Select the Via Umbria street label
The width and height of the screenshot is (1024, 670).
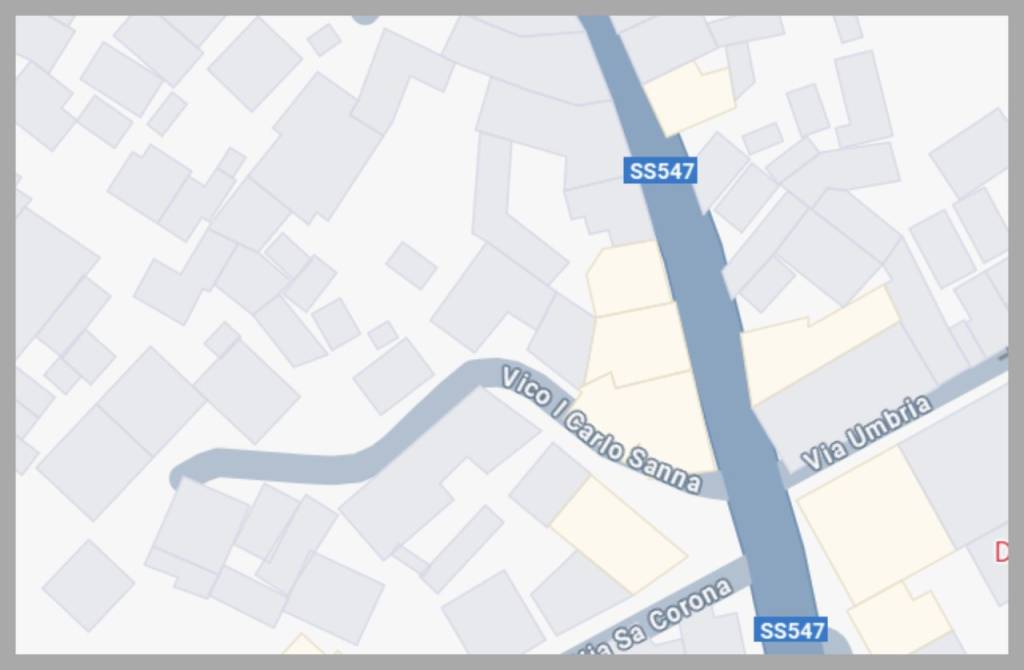coord(866,432)
